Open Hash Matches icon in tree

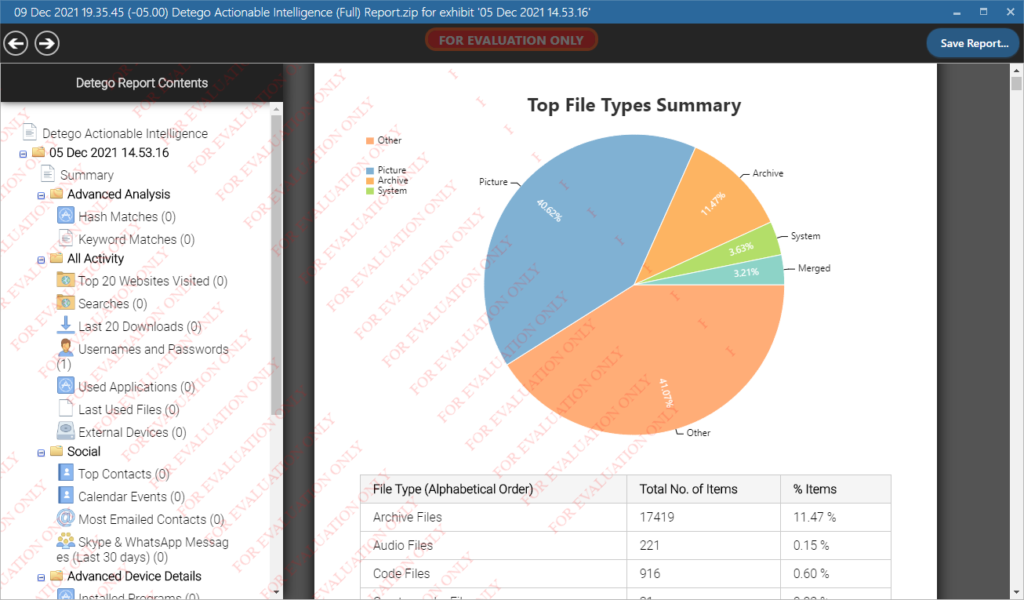coord(65,215)
